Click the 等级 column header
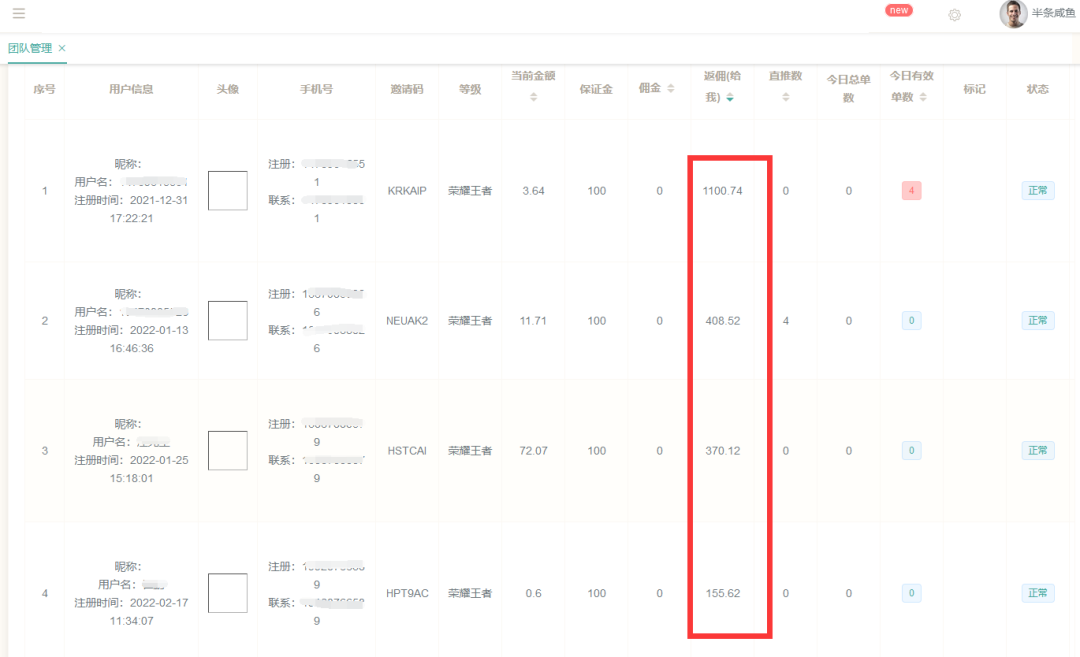 click(469, 88)
